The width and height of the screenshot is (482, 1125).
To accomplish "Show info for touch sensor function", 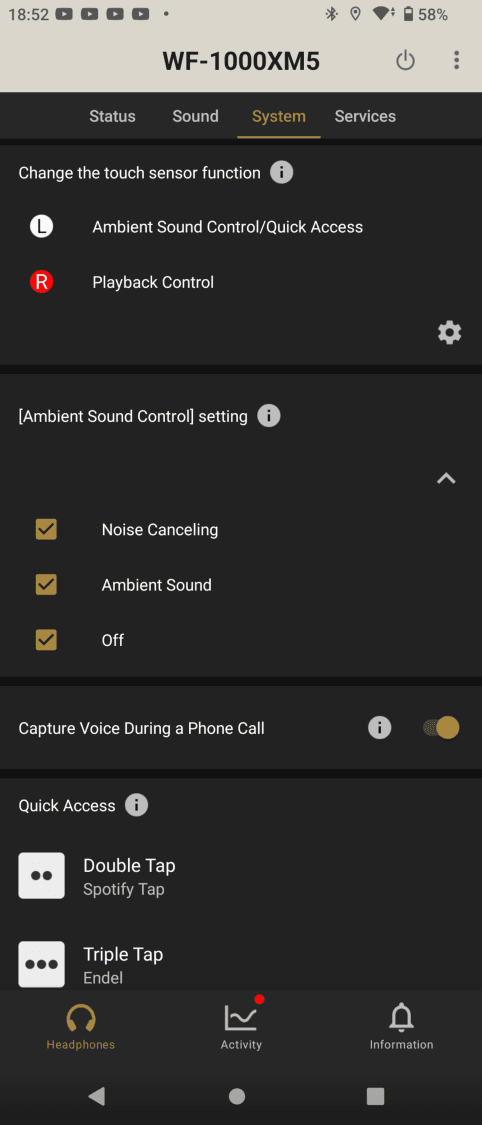I will point(281,173).
